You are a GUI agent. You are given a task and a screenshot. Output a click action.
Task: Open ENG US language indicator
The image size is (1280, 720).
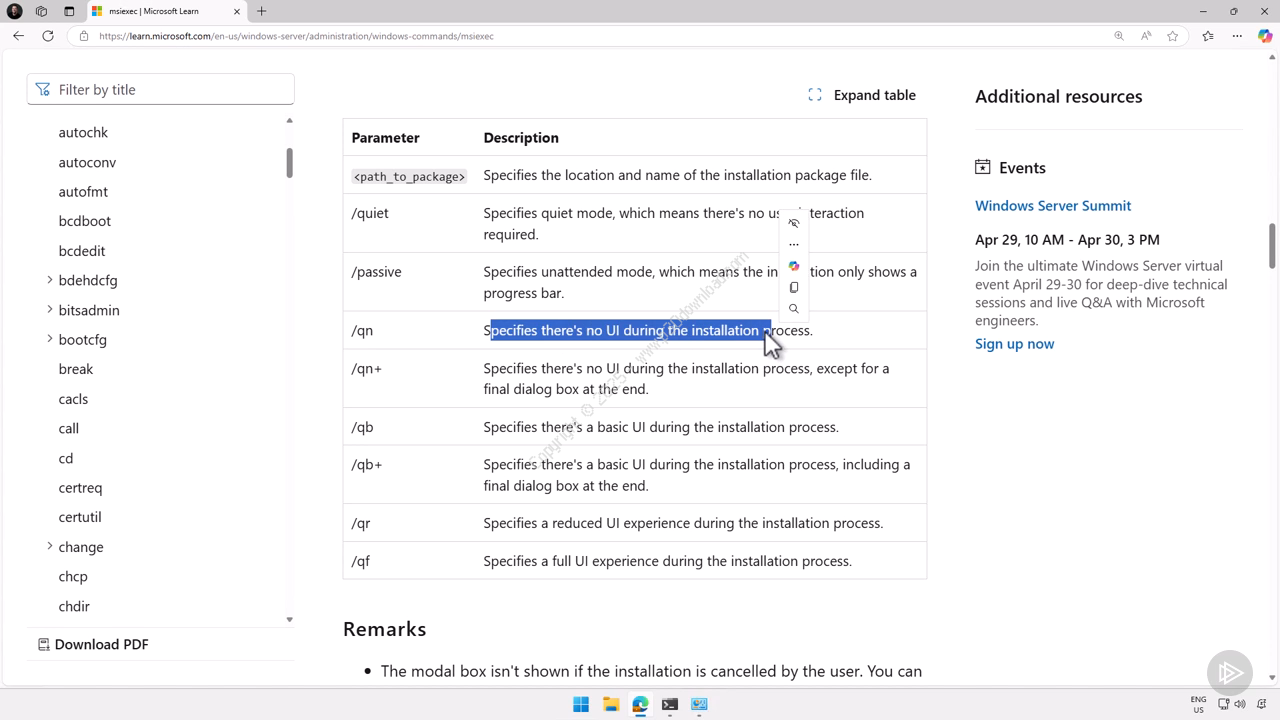pyautogui.click(x=1198, y=704)
